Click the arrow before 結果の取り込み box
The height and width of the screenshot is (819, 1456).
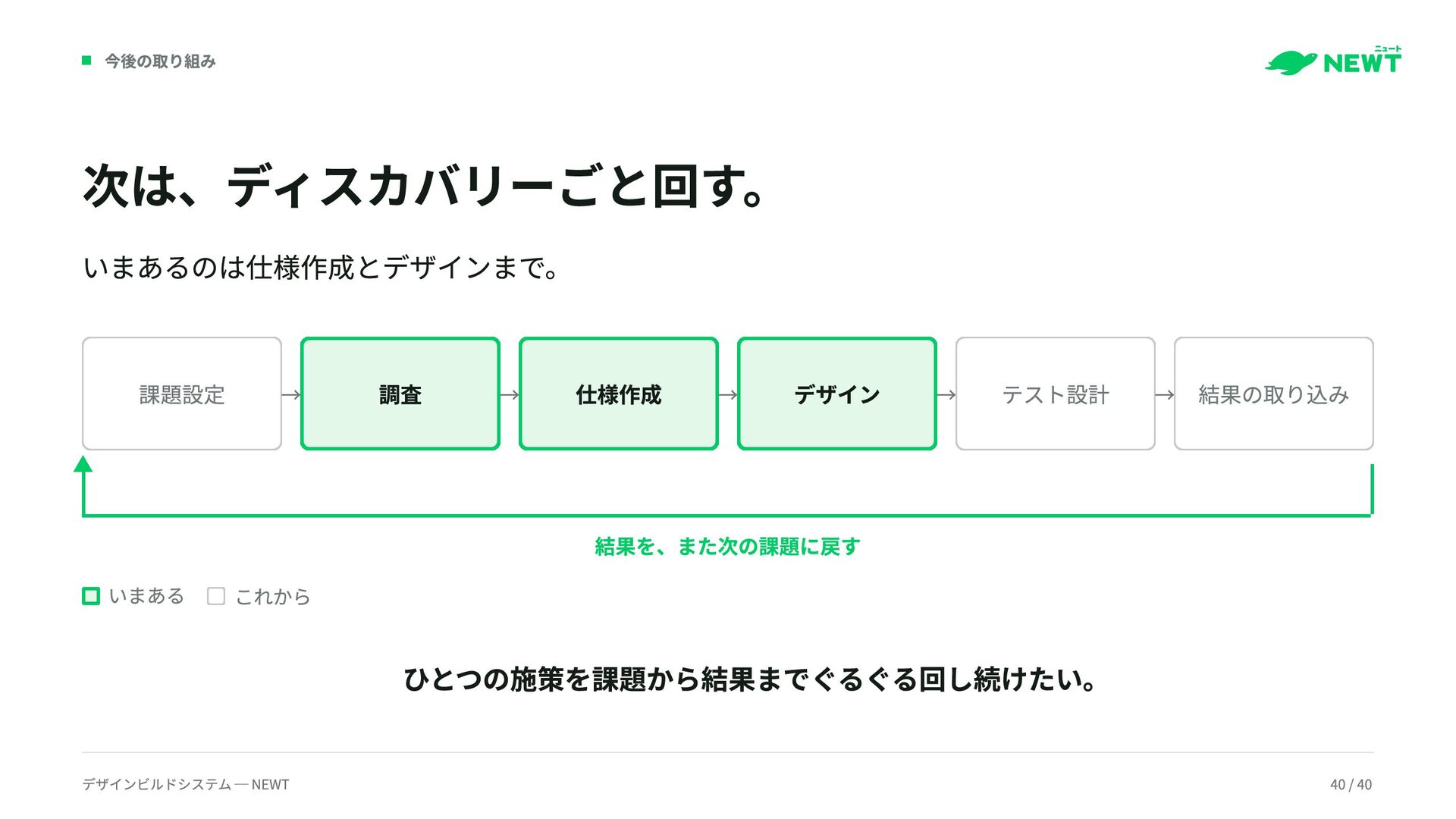point(1165,394)
